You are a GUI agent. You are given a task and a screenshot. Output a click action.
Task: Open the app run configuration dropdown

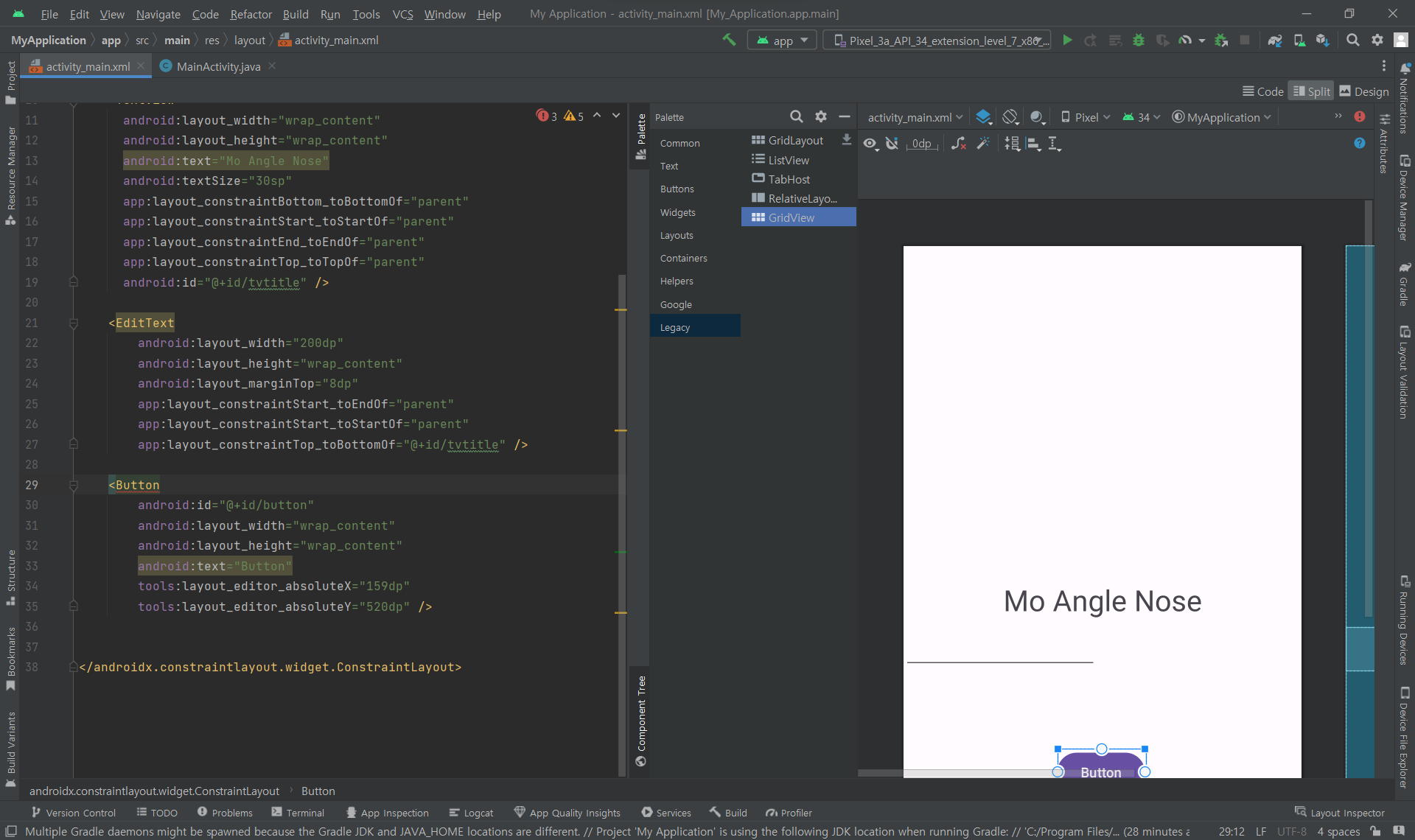pos(782,41)
